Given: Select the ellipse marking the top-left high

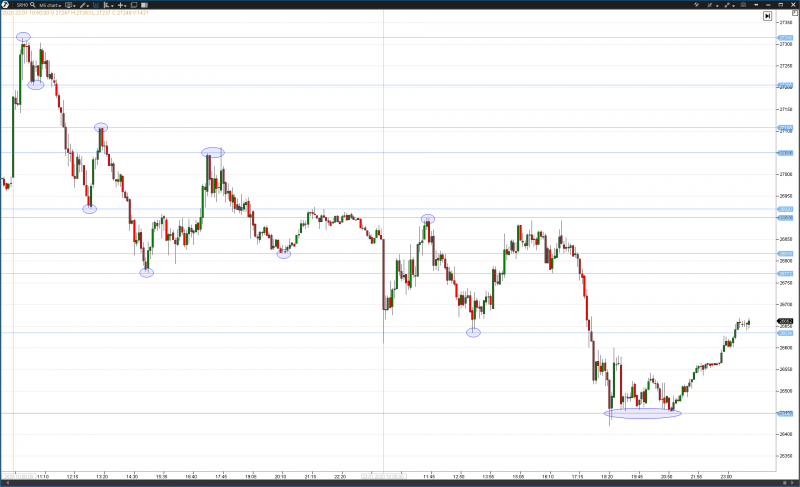Looking at the screenshot, I should click(23, 37).
